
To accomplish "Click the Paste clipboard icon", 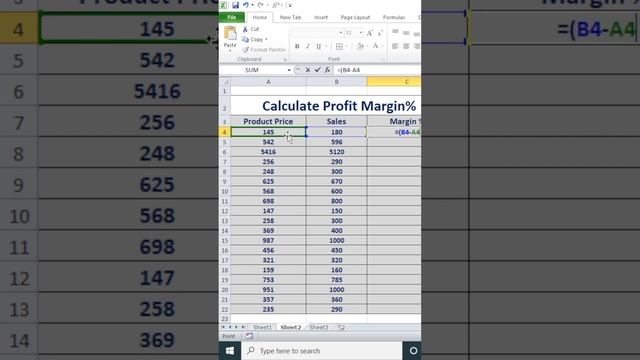I will click(230, 34).
